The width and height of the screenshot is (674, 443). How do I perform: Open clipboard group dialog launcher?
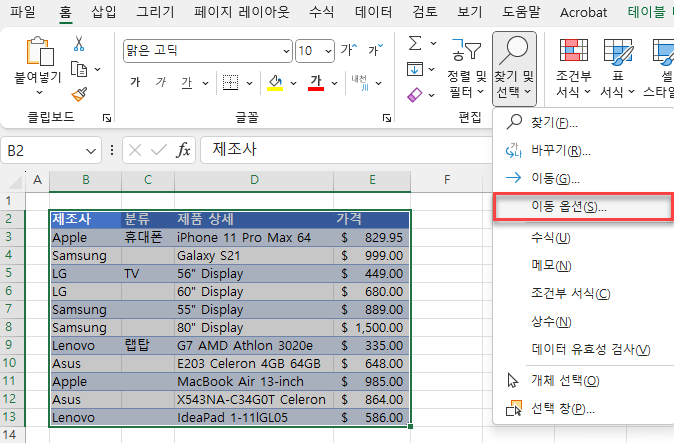click(x=107, y=118)
